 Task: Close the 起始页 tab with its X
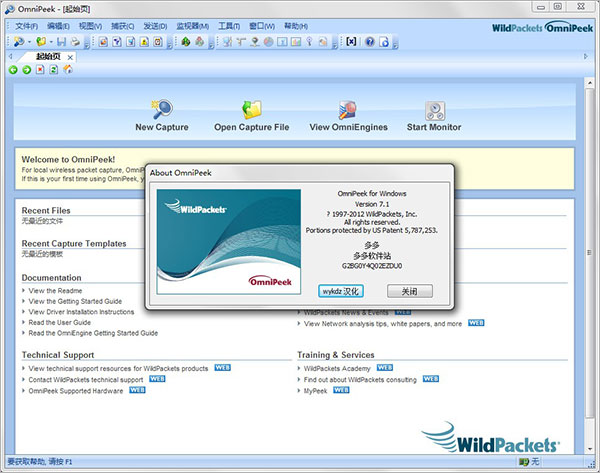(70, 57)
